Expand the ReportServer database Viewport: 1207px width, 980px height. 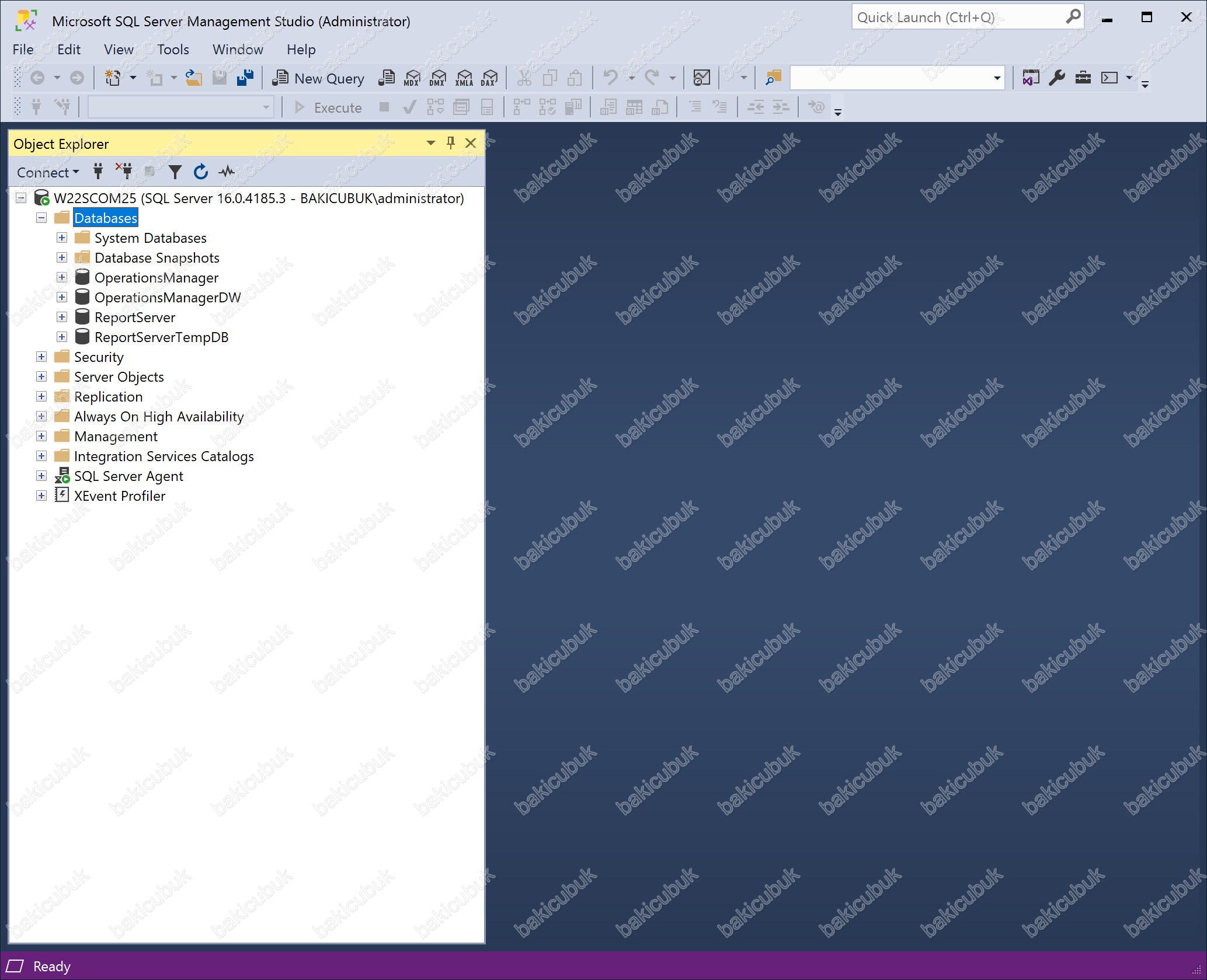click(x=62, y=317)
